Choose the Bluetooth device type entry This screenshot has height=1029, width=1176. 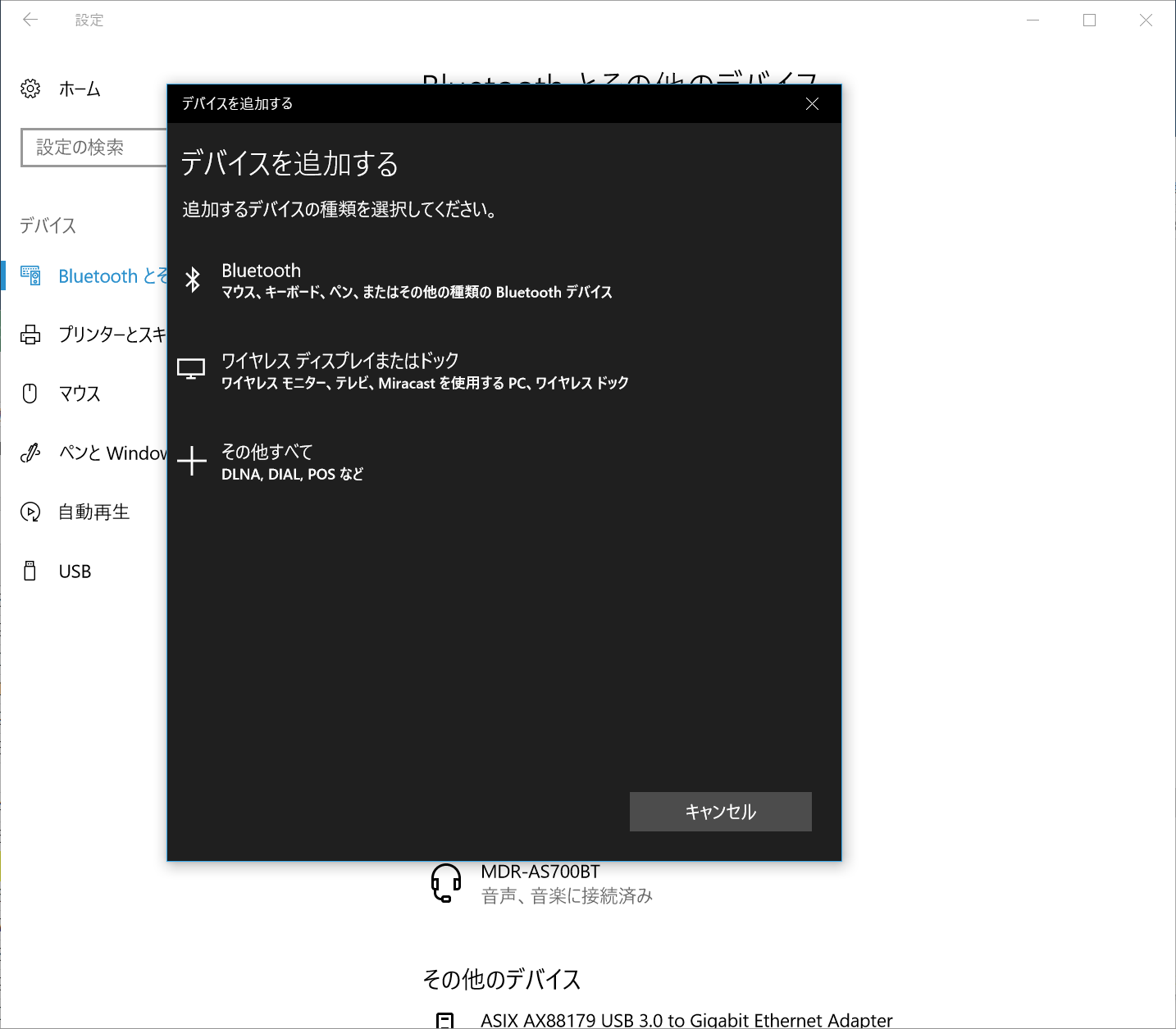click(x=410, y=280)
